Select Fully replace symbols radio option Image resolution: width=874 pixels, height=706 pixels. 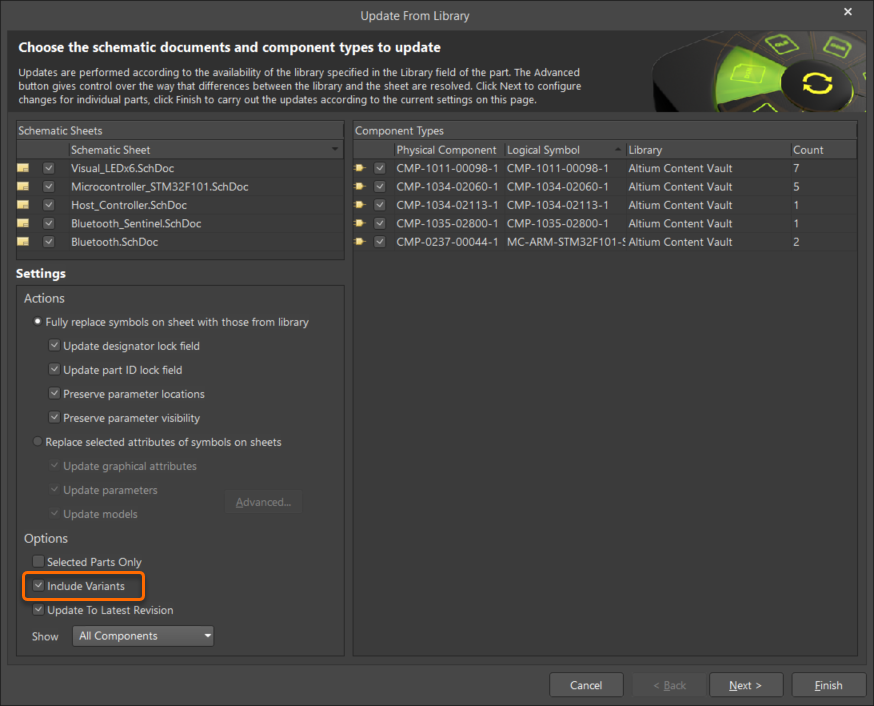click(37, 322)
